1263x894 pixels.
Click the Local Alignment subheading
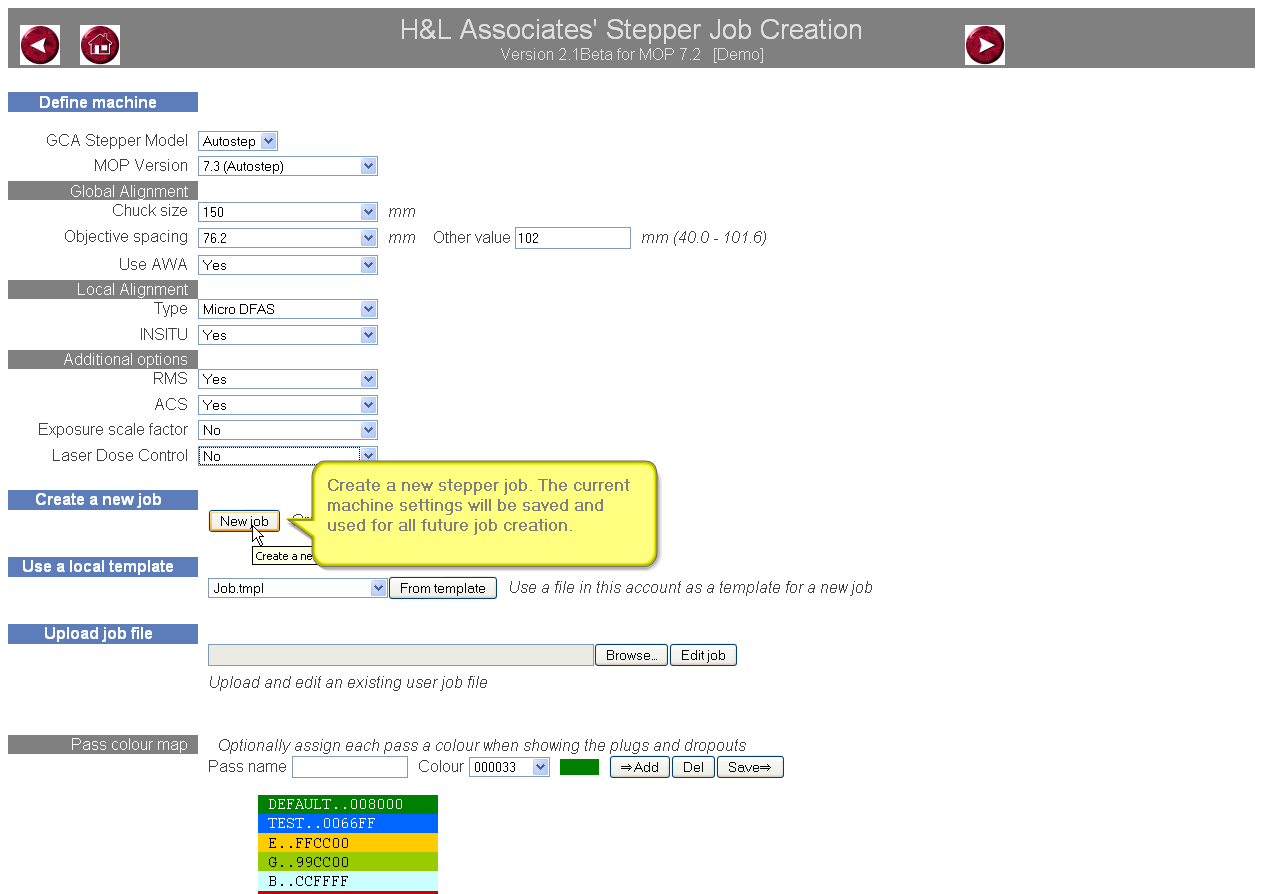coord(103,289)
